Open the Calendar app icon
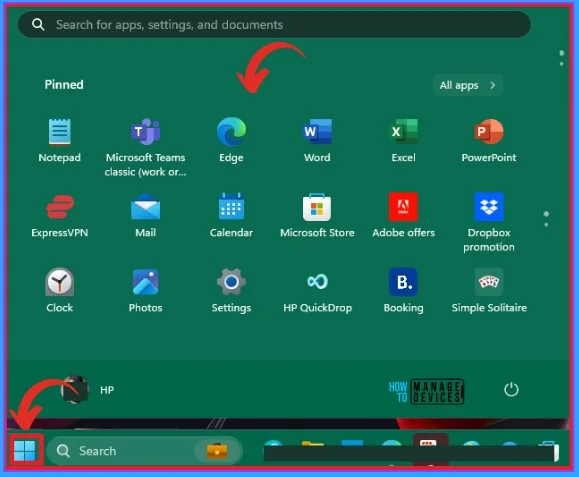 [232, 207]
